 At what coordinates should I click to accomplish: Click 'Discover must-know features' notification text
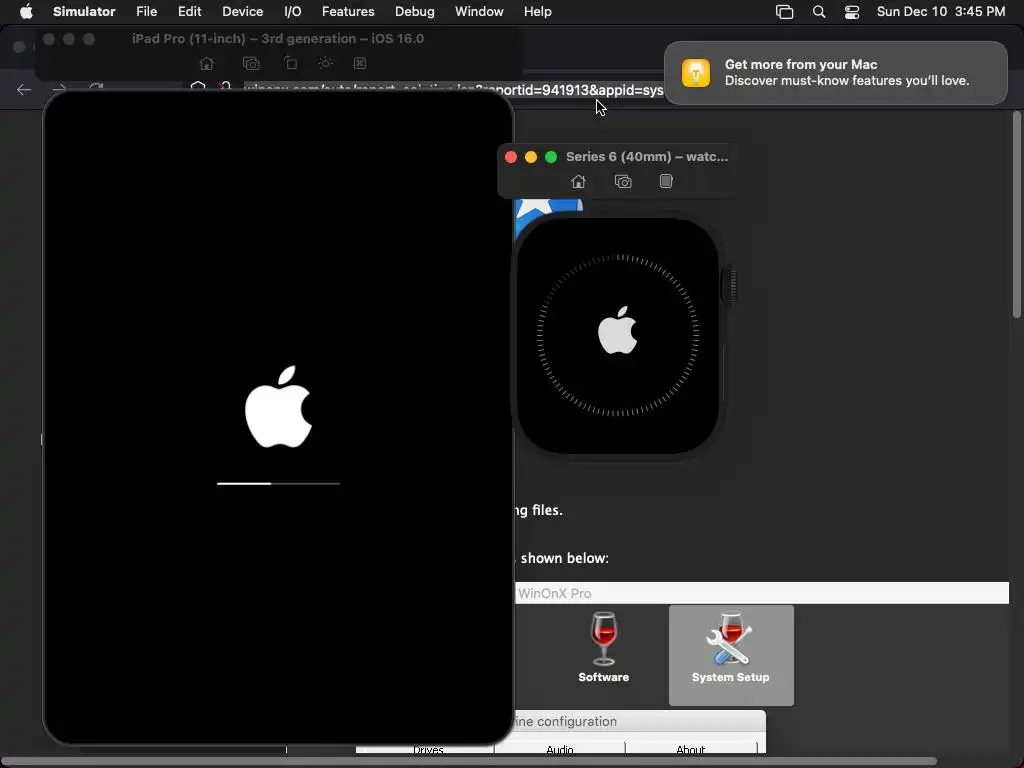(x=846, y=80)
